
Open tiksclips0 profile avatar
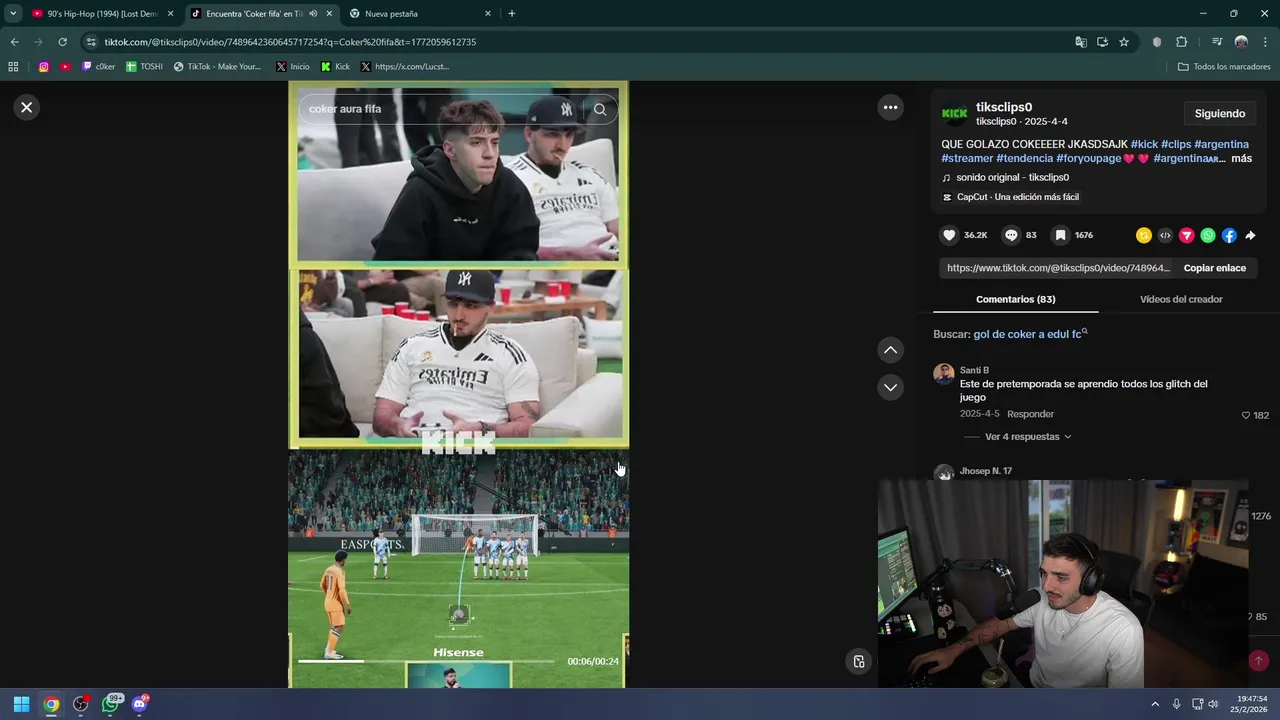[x=955, y=113]
